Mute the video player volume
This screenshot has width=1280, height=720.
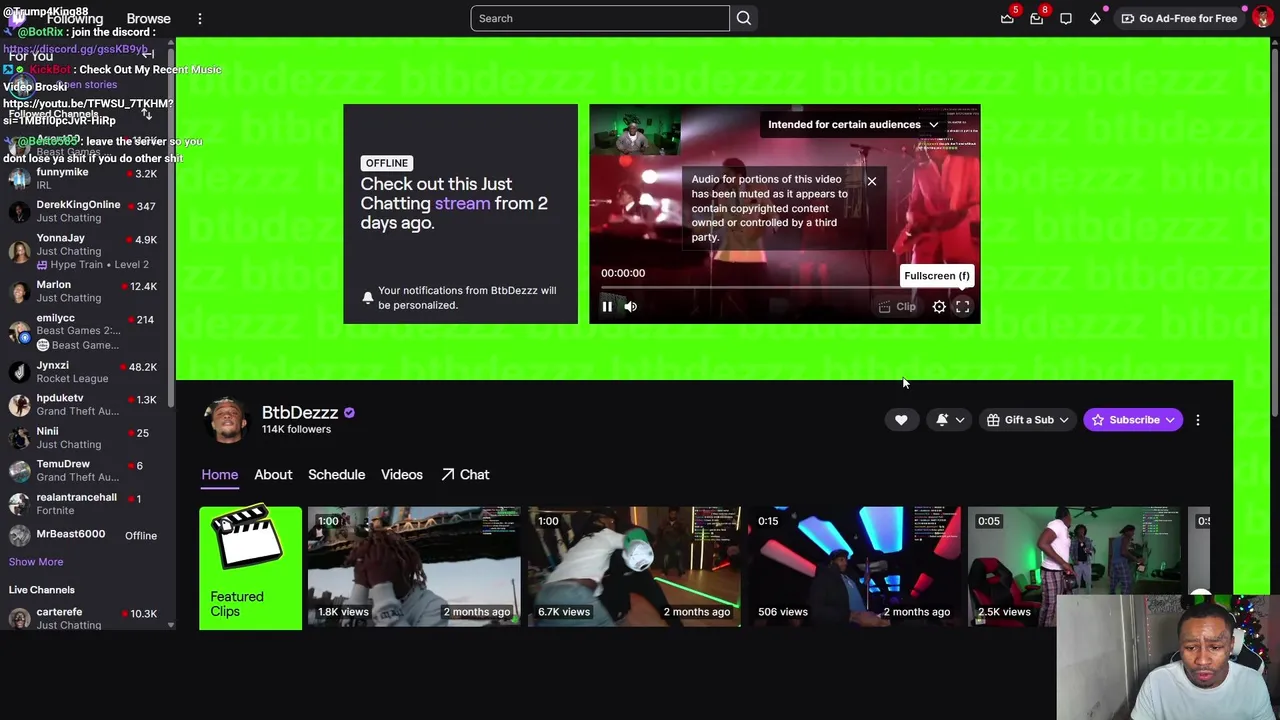click(x=631, y=307)
